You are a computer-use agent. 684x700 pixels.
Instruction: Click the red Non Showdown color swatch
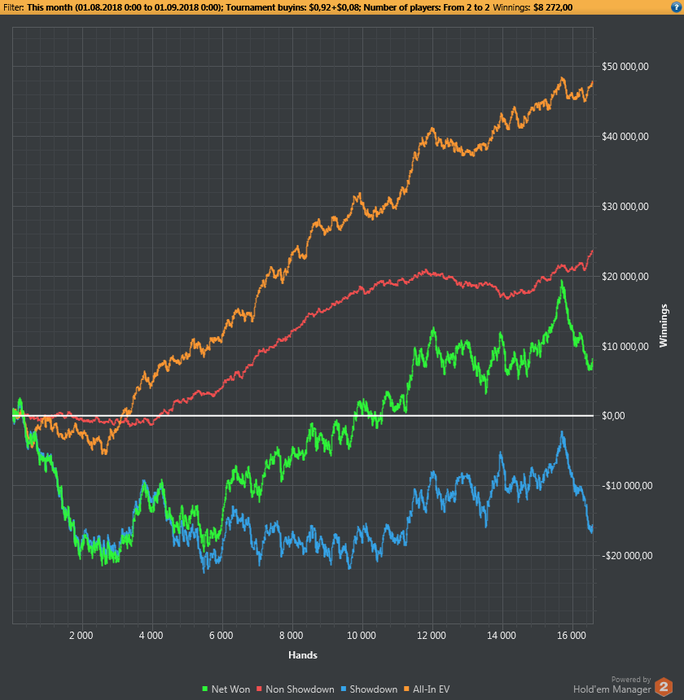tap(259, 689)
